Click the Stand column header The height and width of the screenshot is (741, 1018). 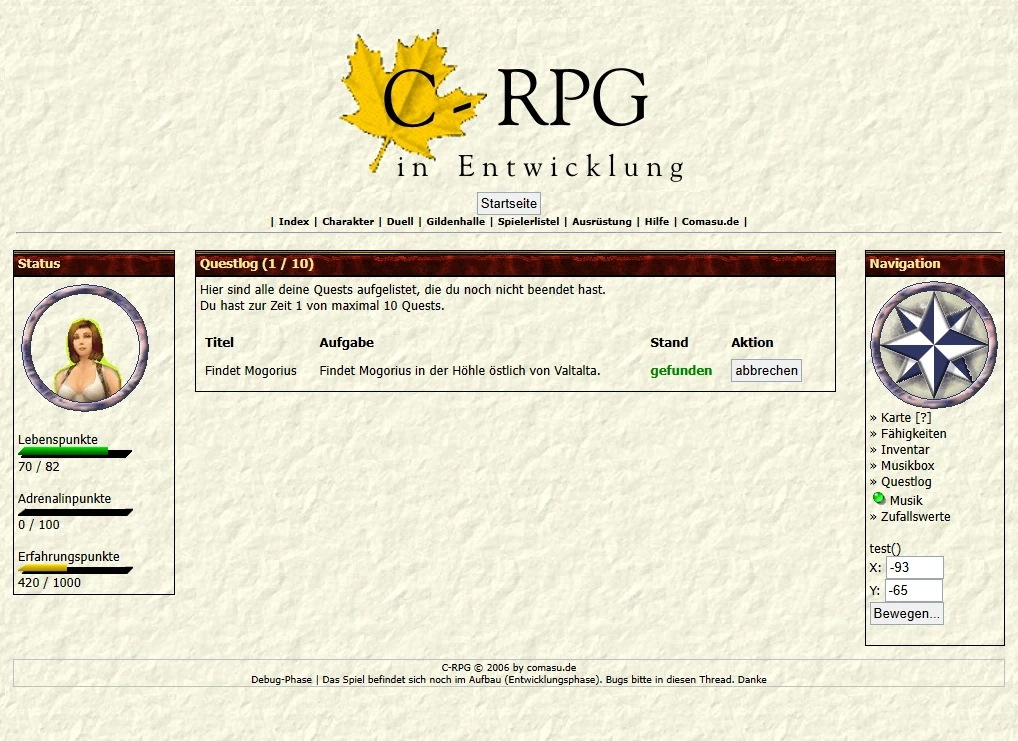click(669, 343)
